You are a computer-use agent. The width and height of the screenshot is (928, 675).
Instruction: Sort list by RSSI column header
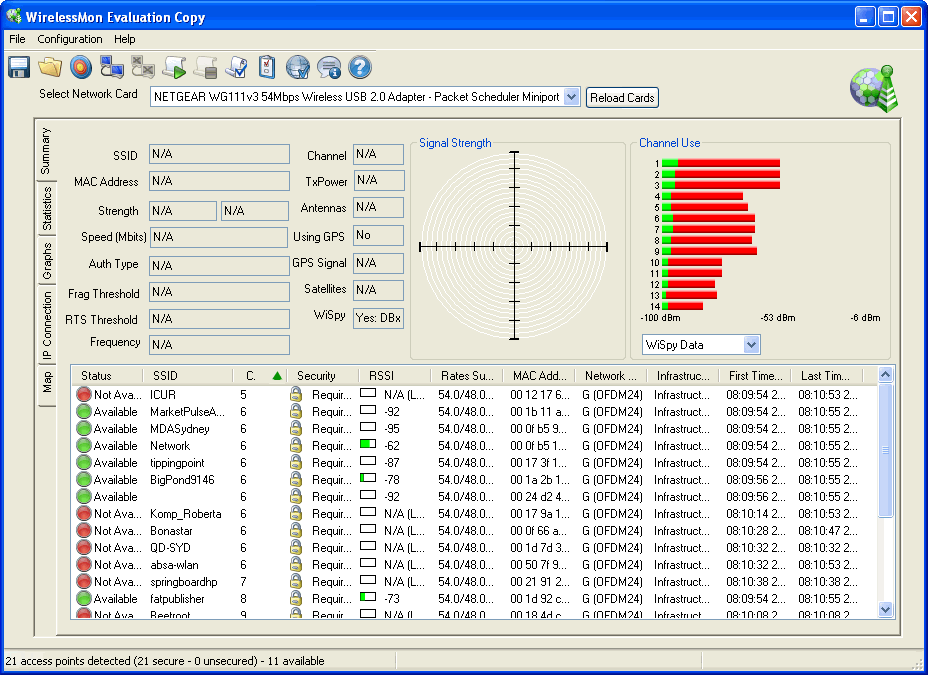click(x=395, y=376)
